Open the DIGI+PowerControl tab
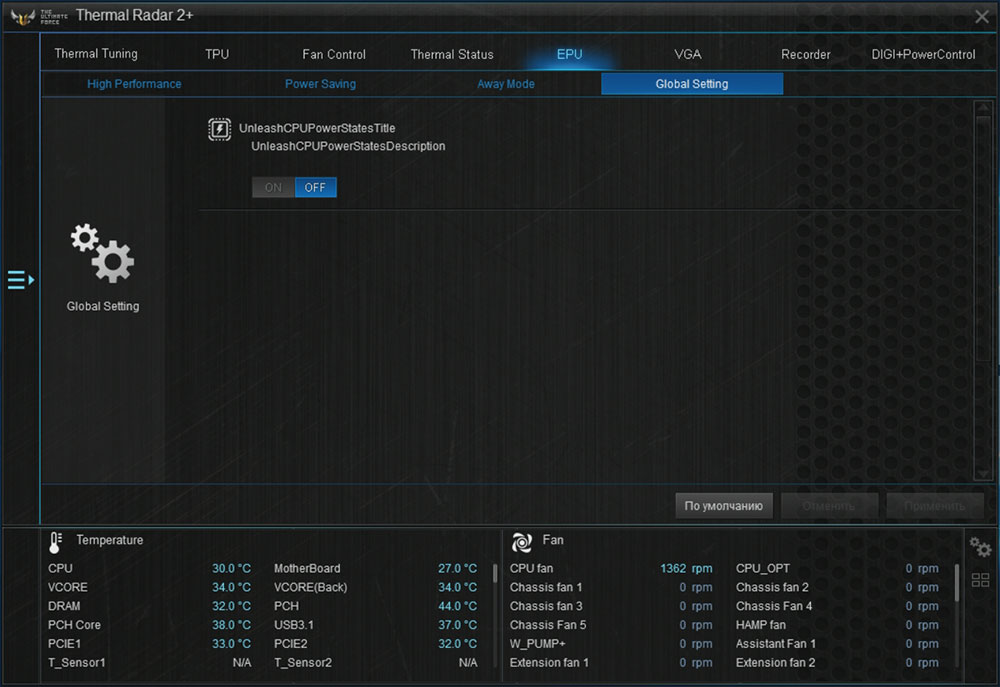 [x=923, y=54]
